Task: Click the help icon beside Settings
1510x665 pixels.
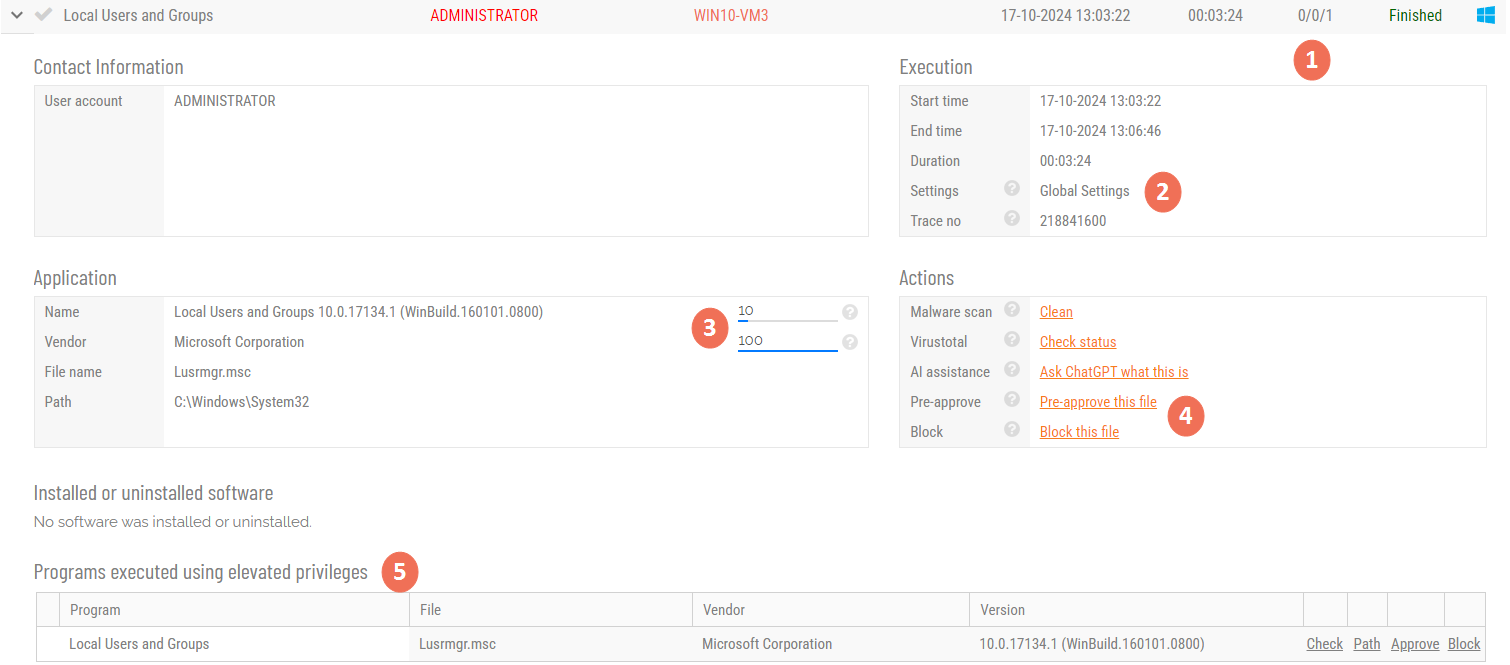Action: (x=1012, y=188)
